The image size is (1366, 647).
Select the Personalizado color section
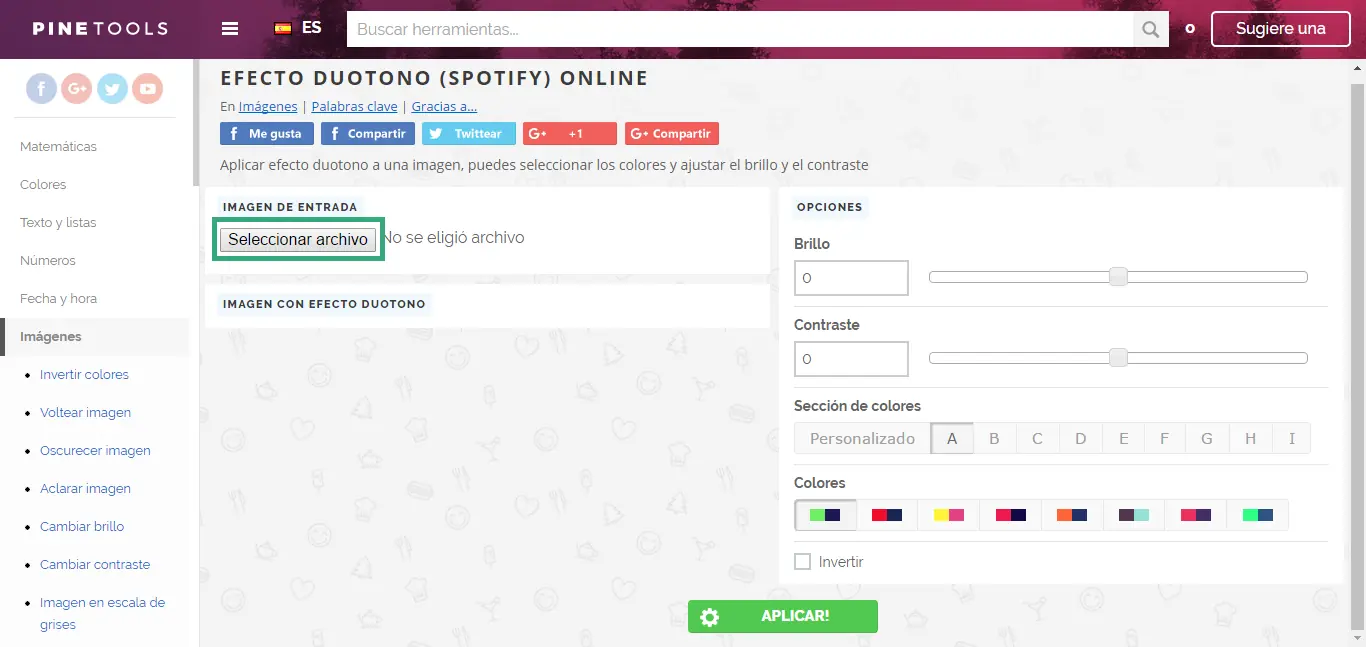point(862,438)
